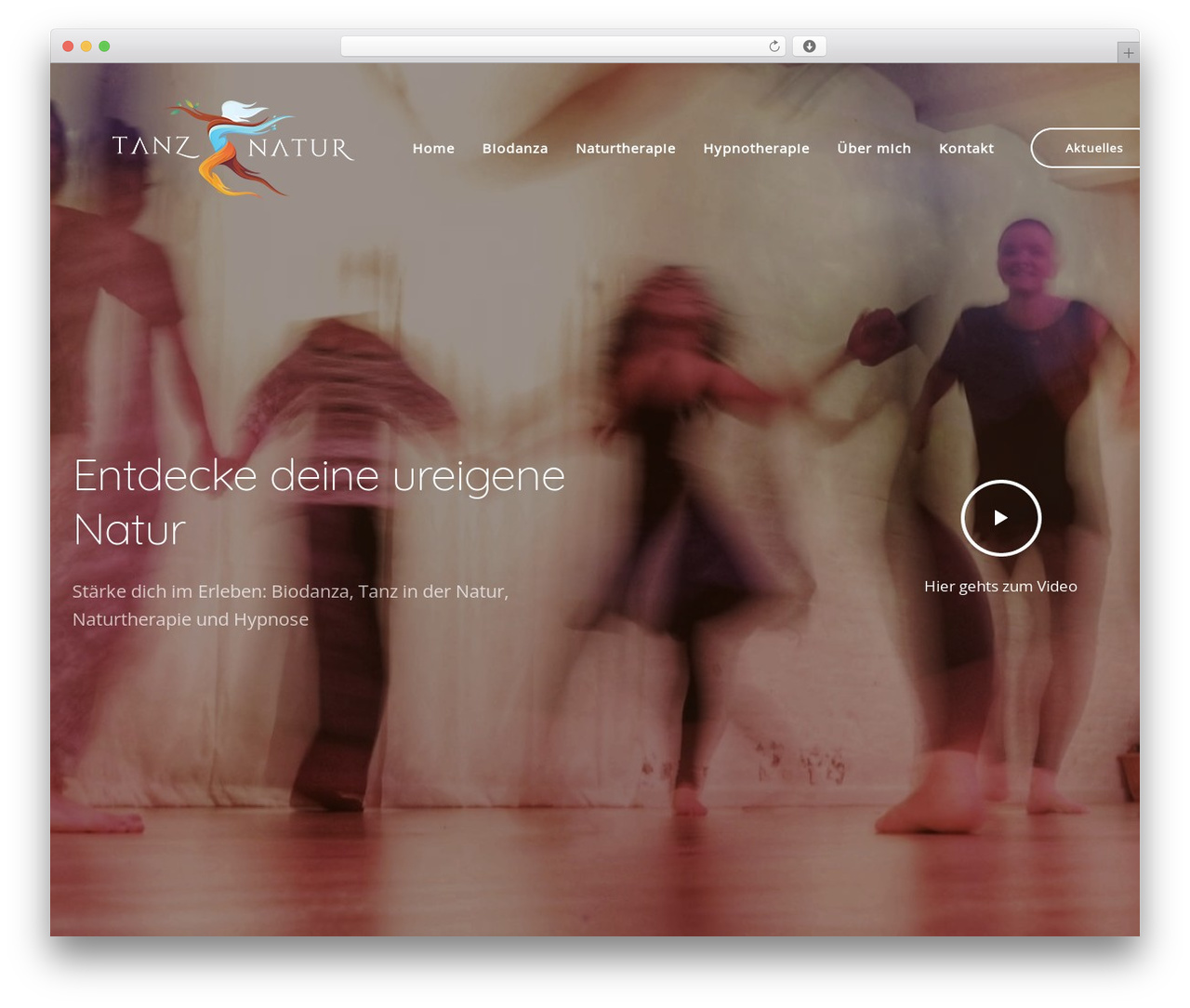Go to the Biodanza page
The image size is (1190, 1008).
515,148
